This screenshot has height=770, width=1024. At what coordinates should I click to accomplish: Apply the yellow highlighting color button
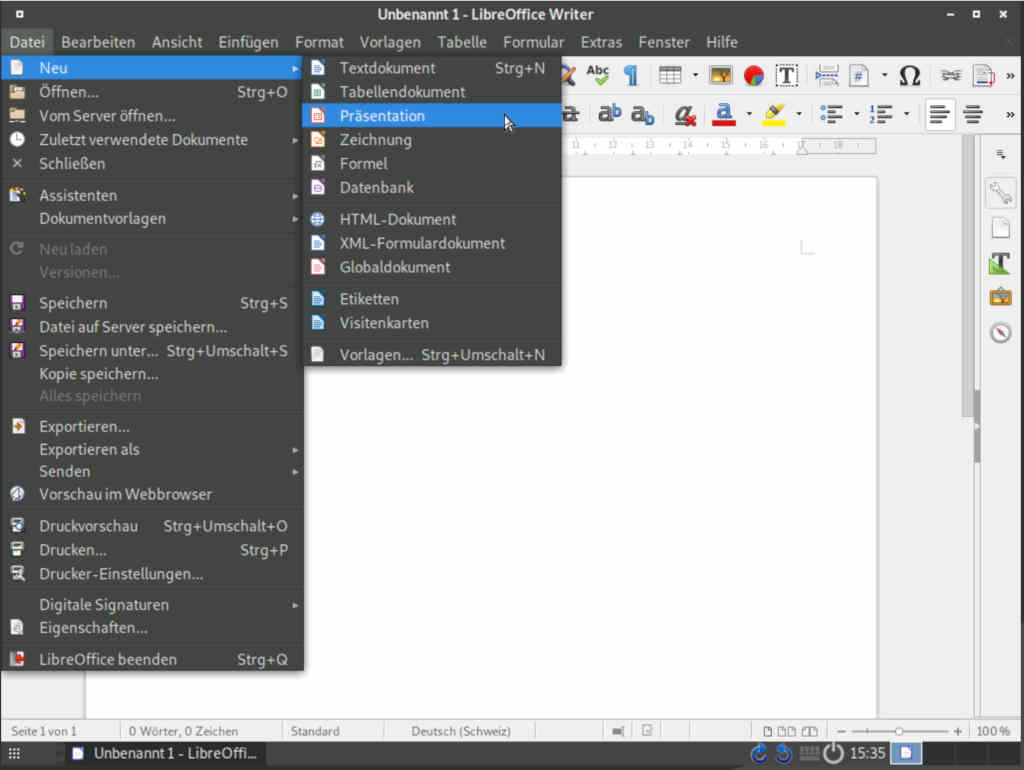[x=774, y=114]
